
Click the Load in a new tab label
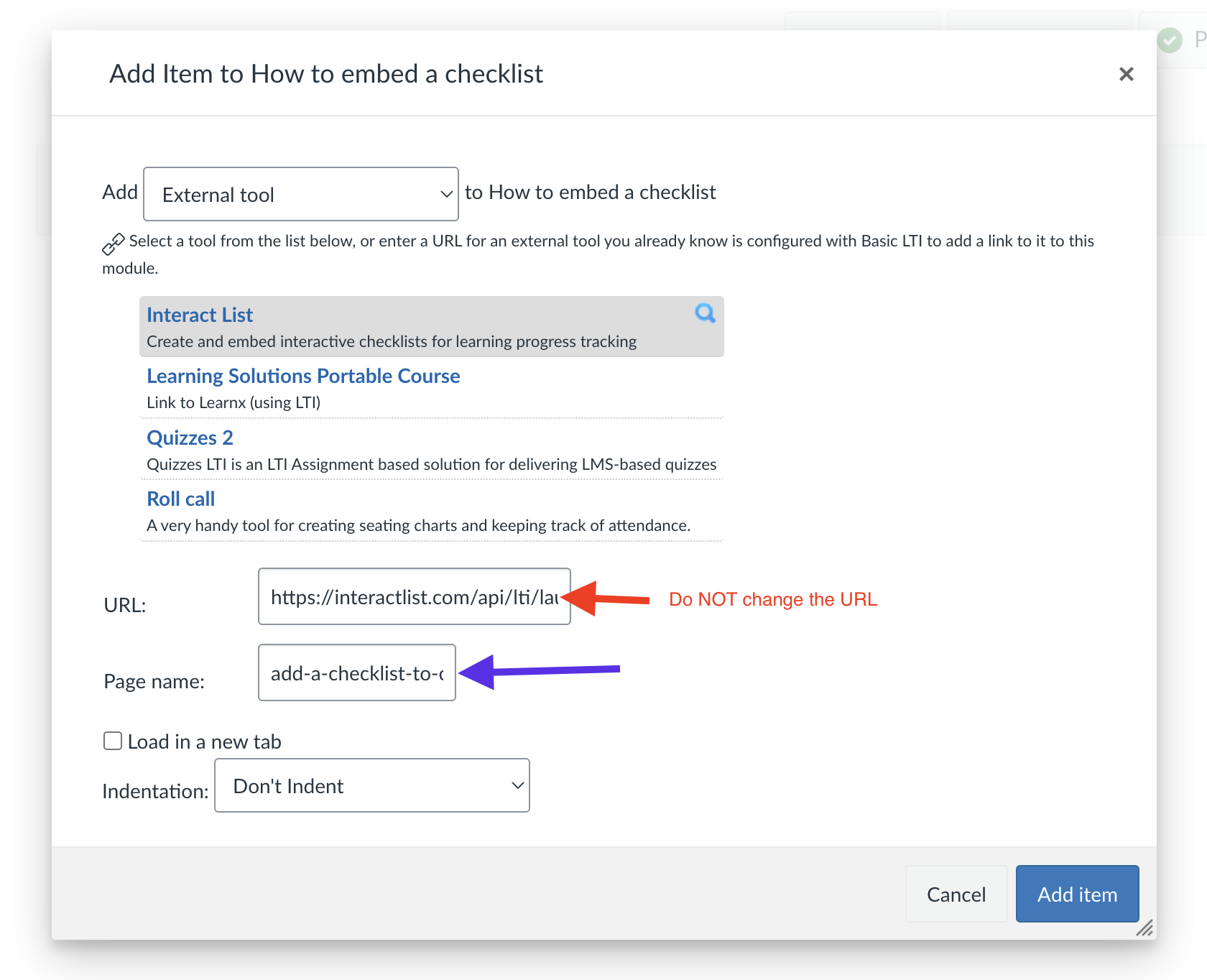205,741
